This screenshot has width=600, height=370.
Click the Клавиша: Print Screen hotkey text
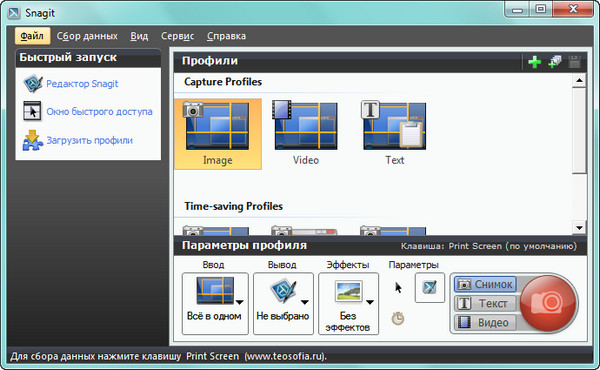click(x=489, y=246)
